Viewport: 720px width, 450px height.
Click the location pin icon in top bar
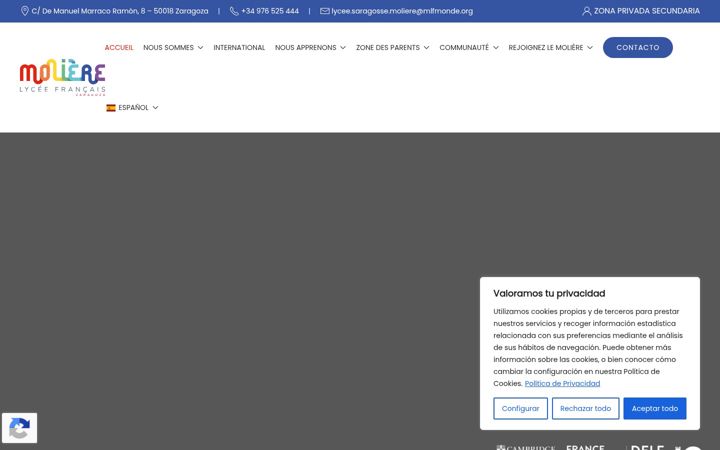tap(25, 11)
